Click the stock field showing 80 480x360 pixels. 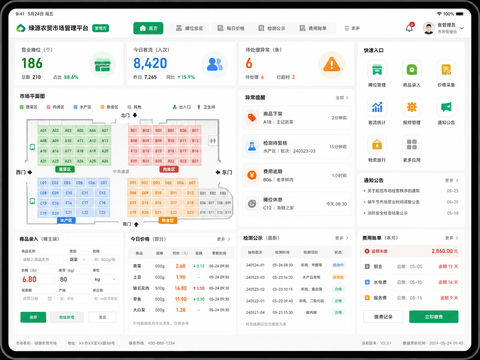73,279
